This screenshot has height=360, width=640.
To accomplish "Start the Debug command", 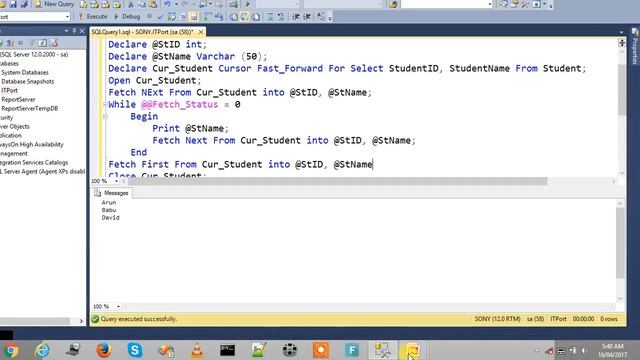I will (127, 16).
